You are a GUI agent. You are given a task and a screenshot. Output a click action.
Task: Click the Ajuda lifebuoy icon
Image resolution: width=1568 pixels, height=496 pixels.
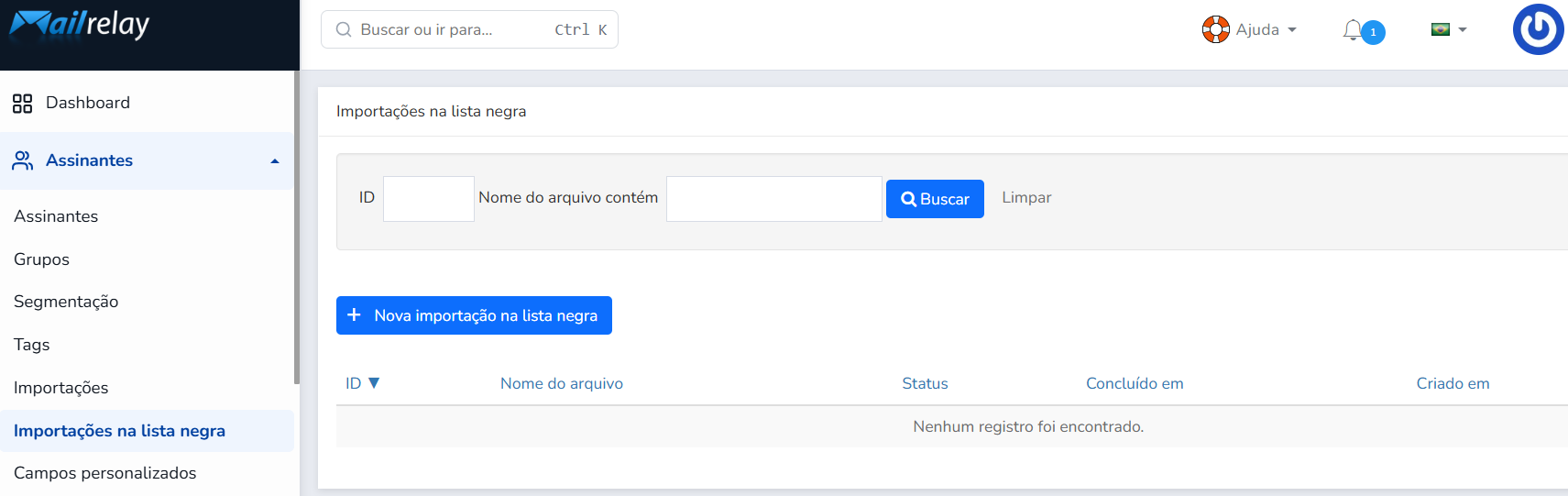click(x=1215, y=29)
